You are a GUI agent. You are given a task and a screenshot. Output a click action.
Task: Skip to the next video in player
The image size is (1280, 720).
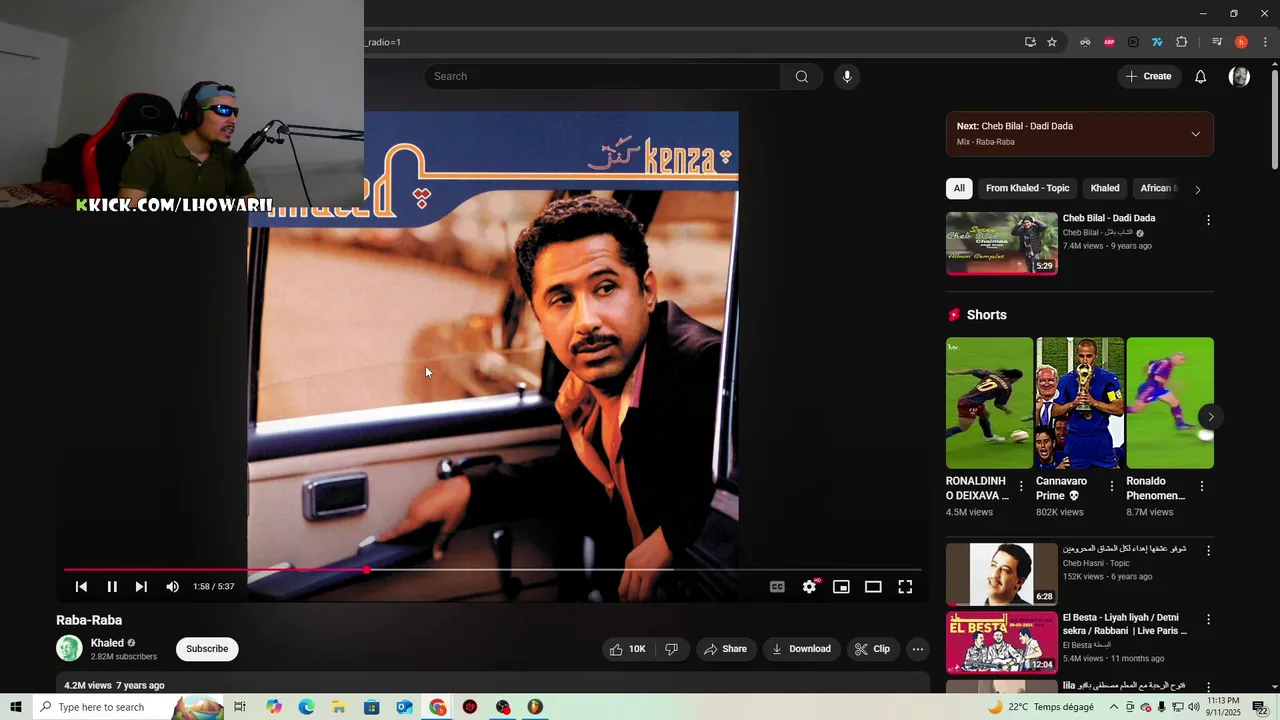click(141, 587)
